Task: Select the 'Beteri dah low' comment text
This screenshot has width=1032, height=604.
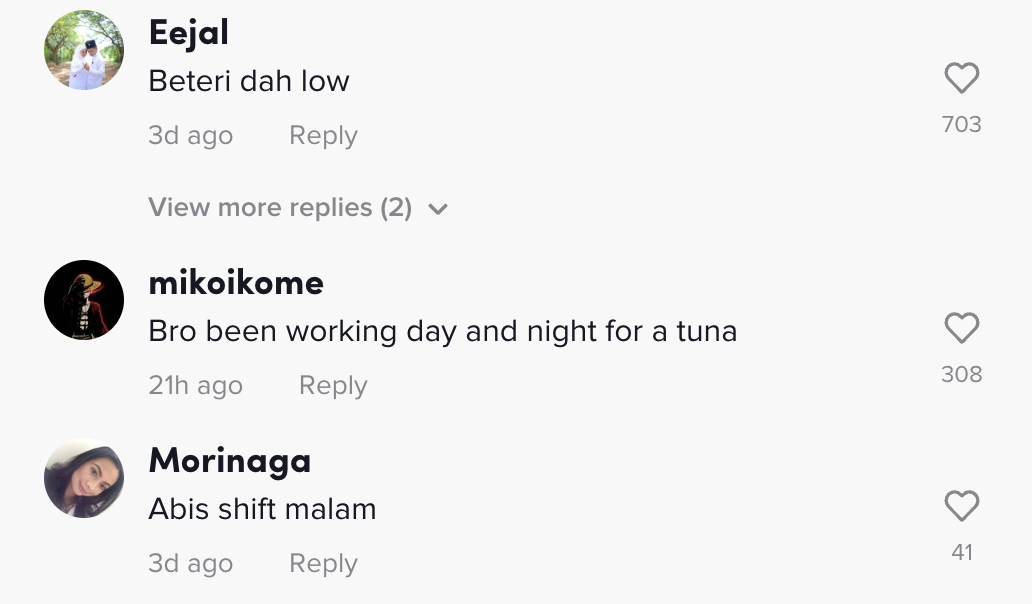Action: tap(249, 81)
